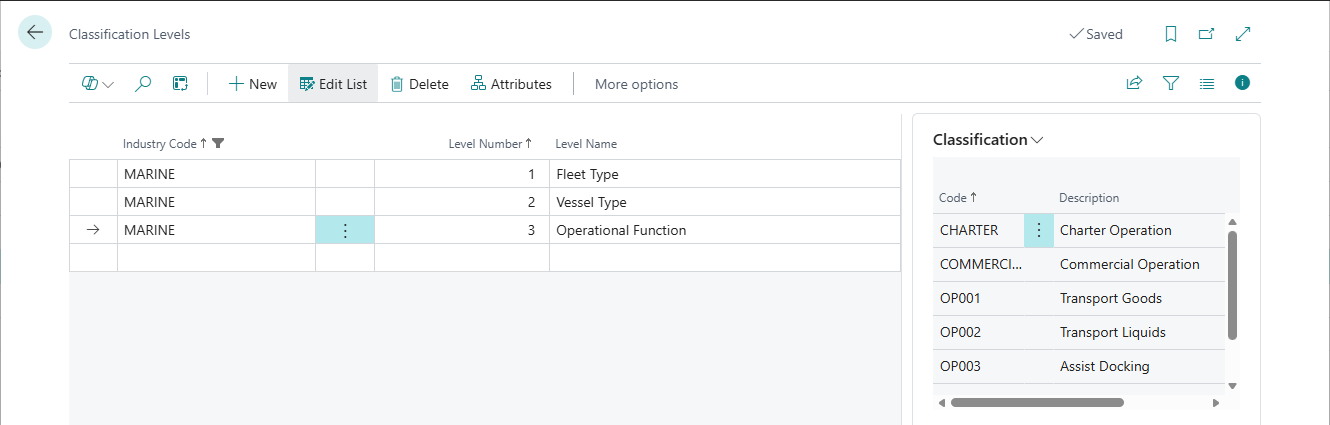The image size is (1330, 425).
Task: Toggle the filter pane funnel icon
Action: (x=1171, y=84)
